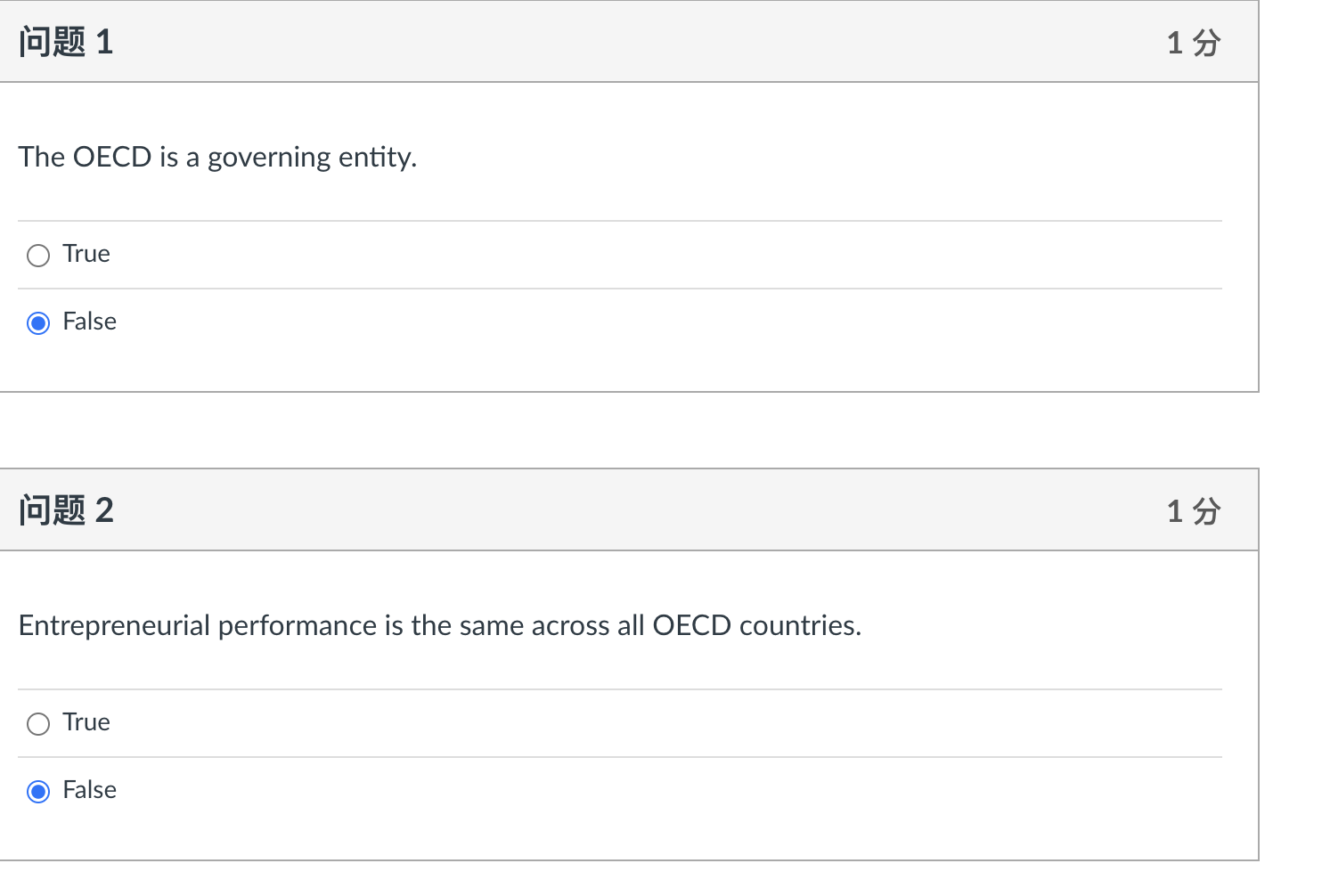Click the 1 分 point value for Question 1
The width and height of the screenshot is (1322, 896).
click(x=1193, y=42)
